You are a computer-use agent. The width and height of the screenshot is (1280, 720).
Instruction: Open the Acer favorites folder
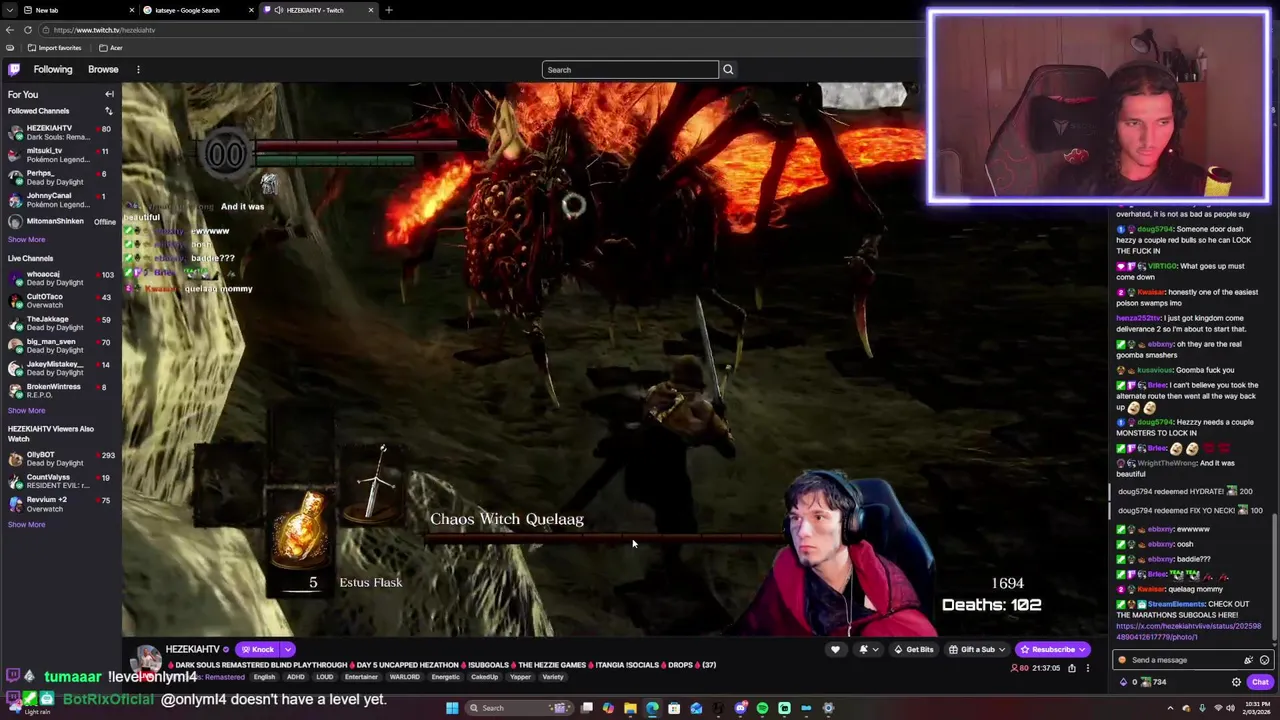[x=110, y=48]
